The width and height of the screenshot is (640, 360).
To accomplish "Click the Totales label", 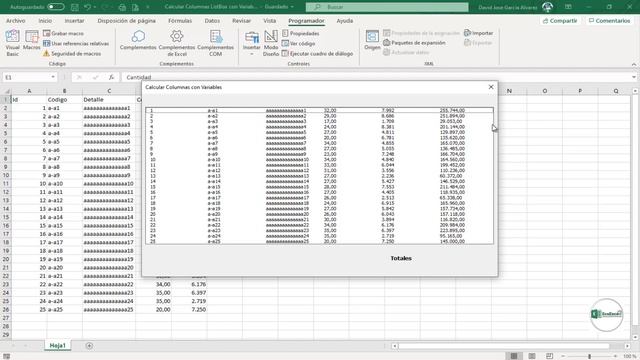I will tap(401, 258).
